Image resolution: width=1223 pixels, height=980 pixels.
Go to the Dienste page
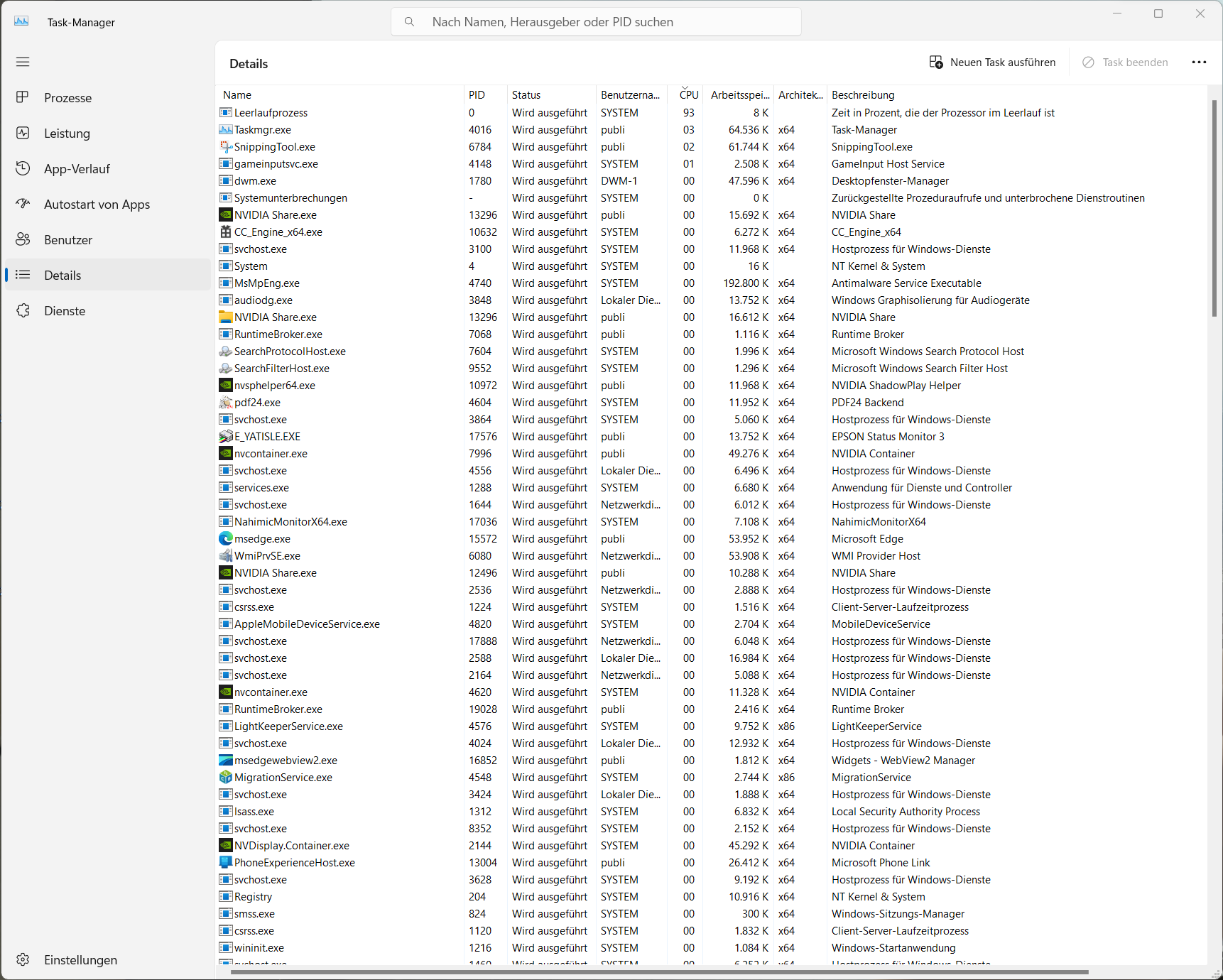[108, 310]
